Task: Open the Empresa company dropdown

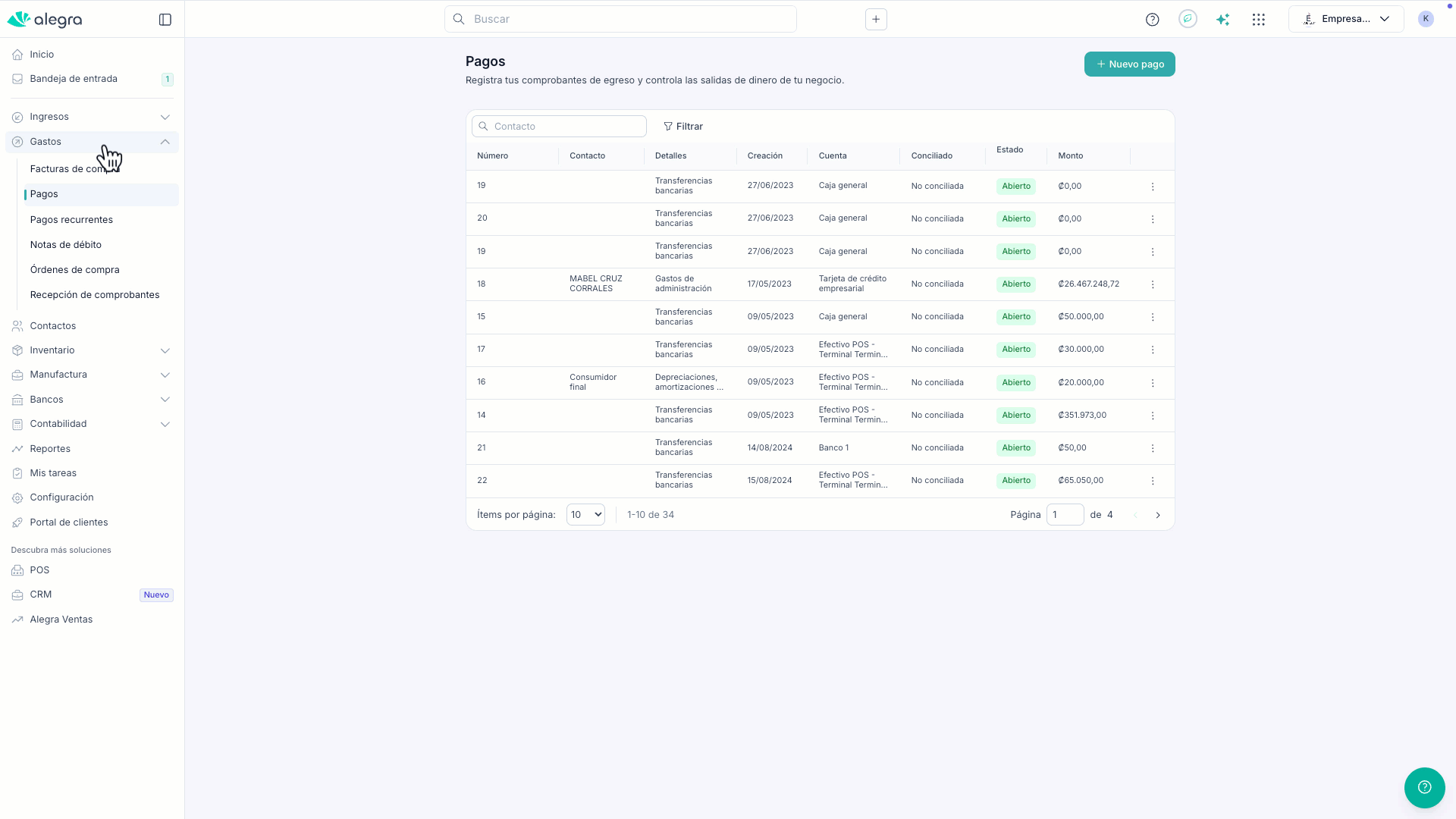Action: tap(1346, 20)
